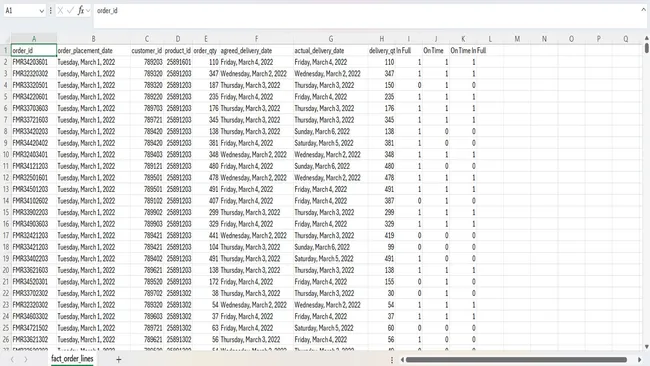Click cell FMR34721502

pyautogui.click(x=34, y=328)
